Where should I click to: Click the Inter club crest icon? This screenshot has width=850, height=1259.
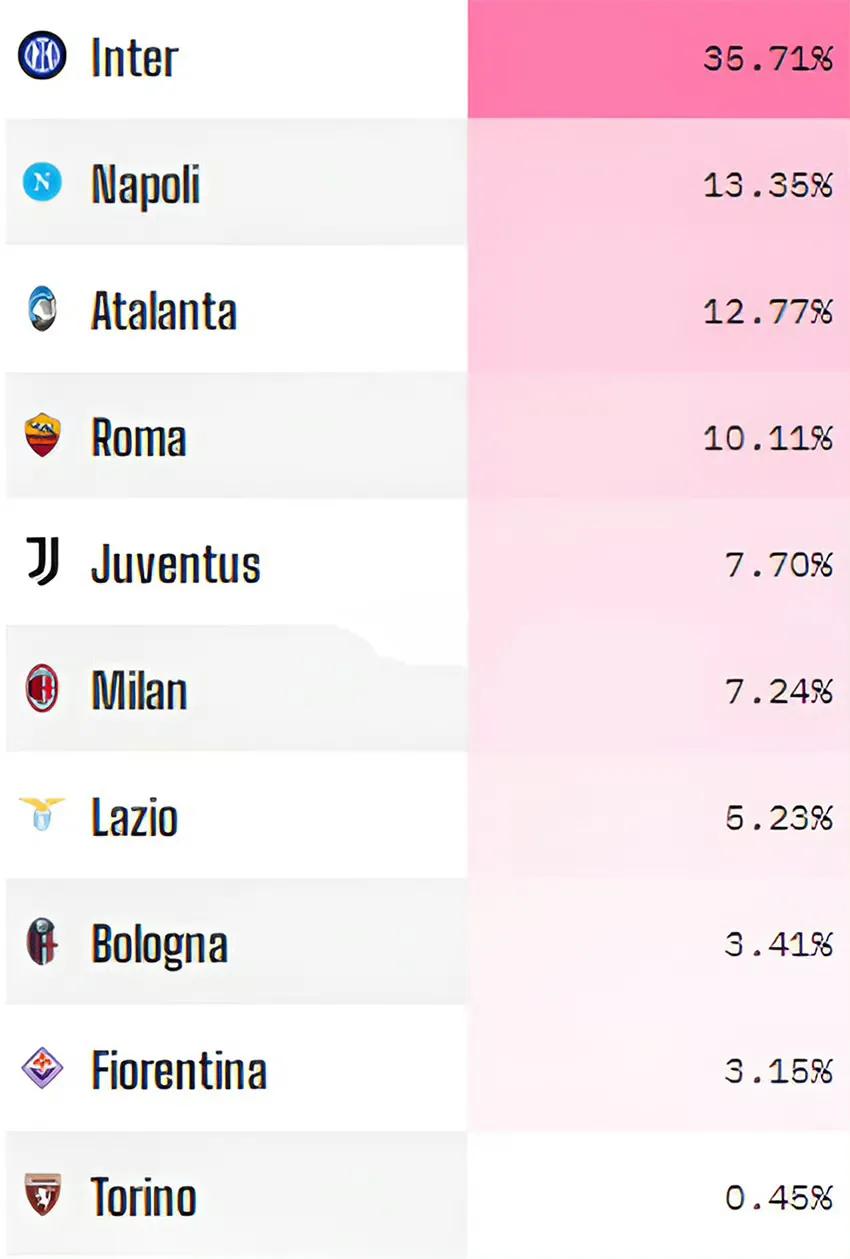42,56
